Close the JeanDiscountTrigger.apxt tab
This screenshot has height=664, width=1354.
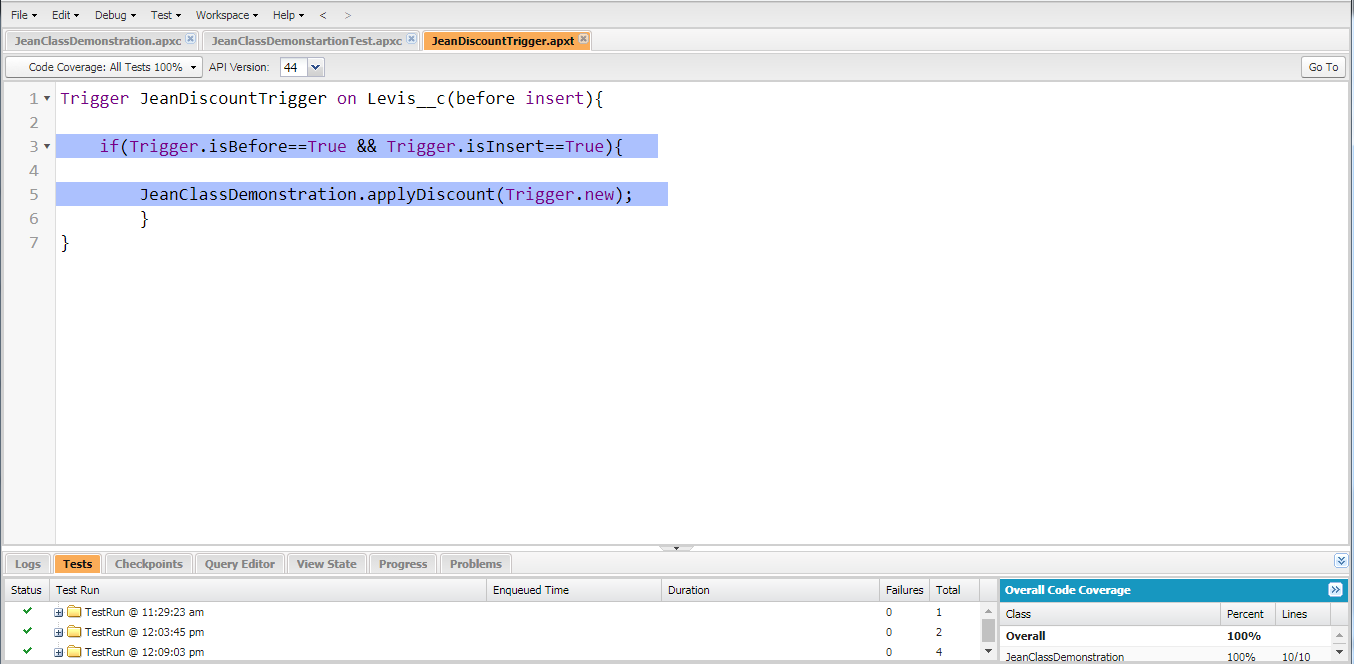tap(582, 40)
